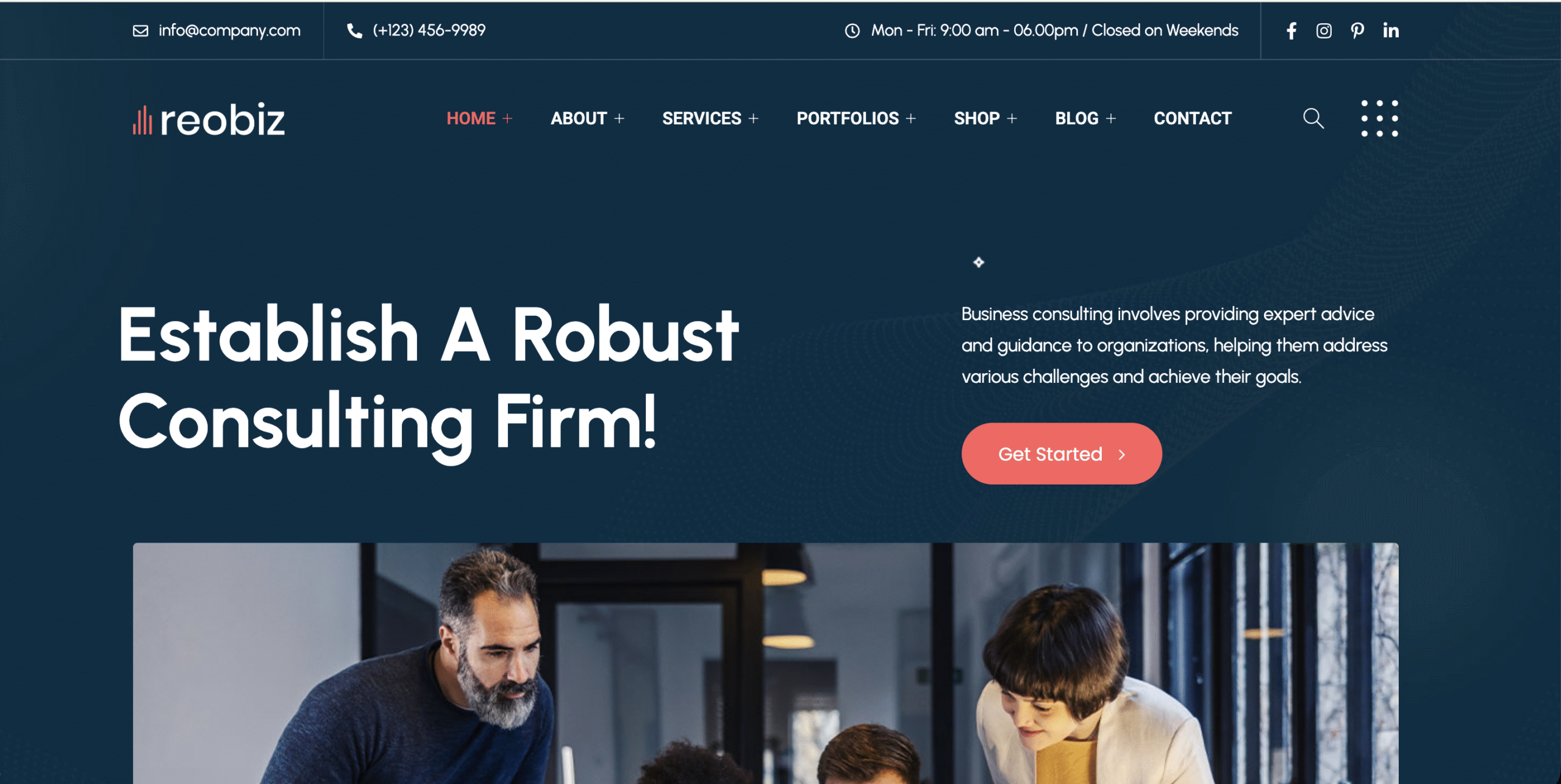
Task: Click the clock icon beside business hours
Action: click(852, 30)
